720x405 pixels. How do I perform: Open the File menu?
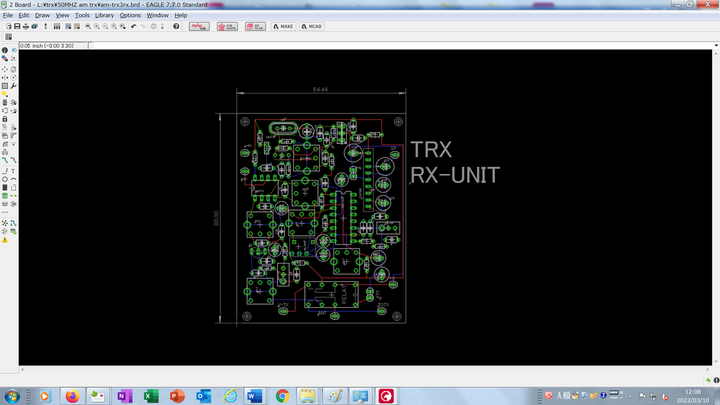[8, 16]
